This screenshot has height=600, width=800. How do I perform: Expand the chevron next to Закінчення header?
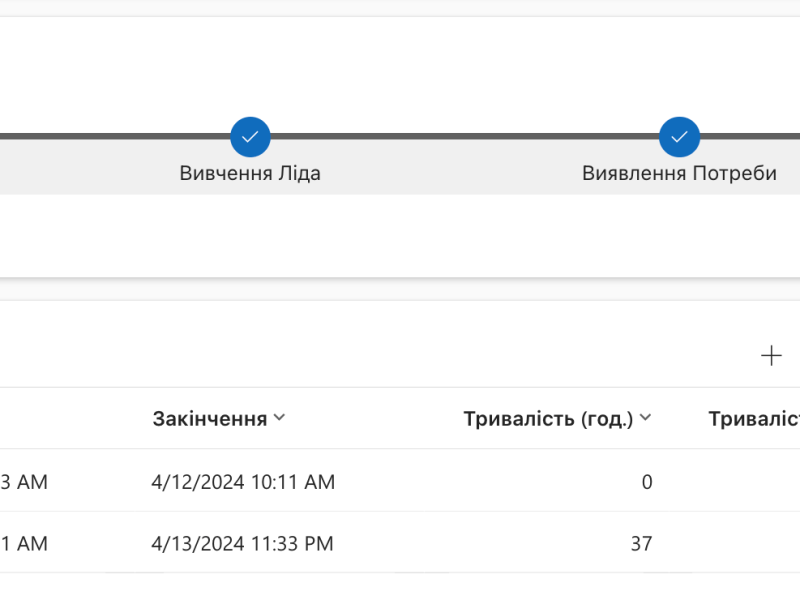(279, 418)
